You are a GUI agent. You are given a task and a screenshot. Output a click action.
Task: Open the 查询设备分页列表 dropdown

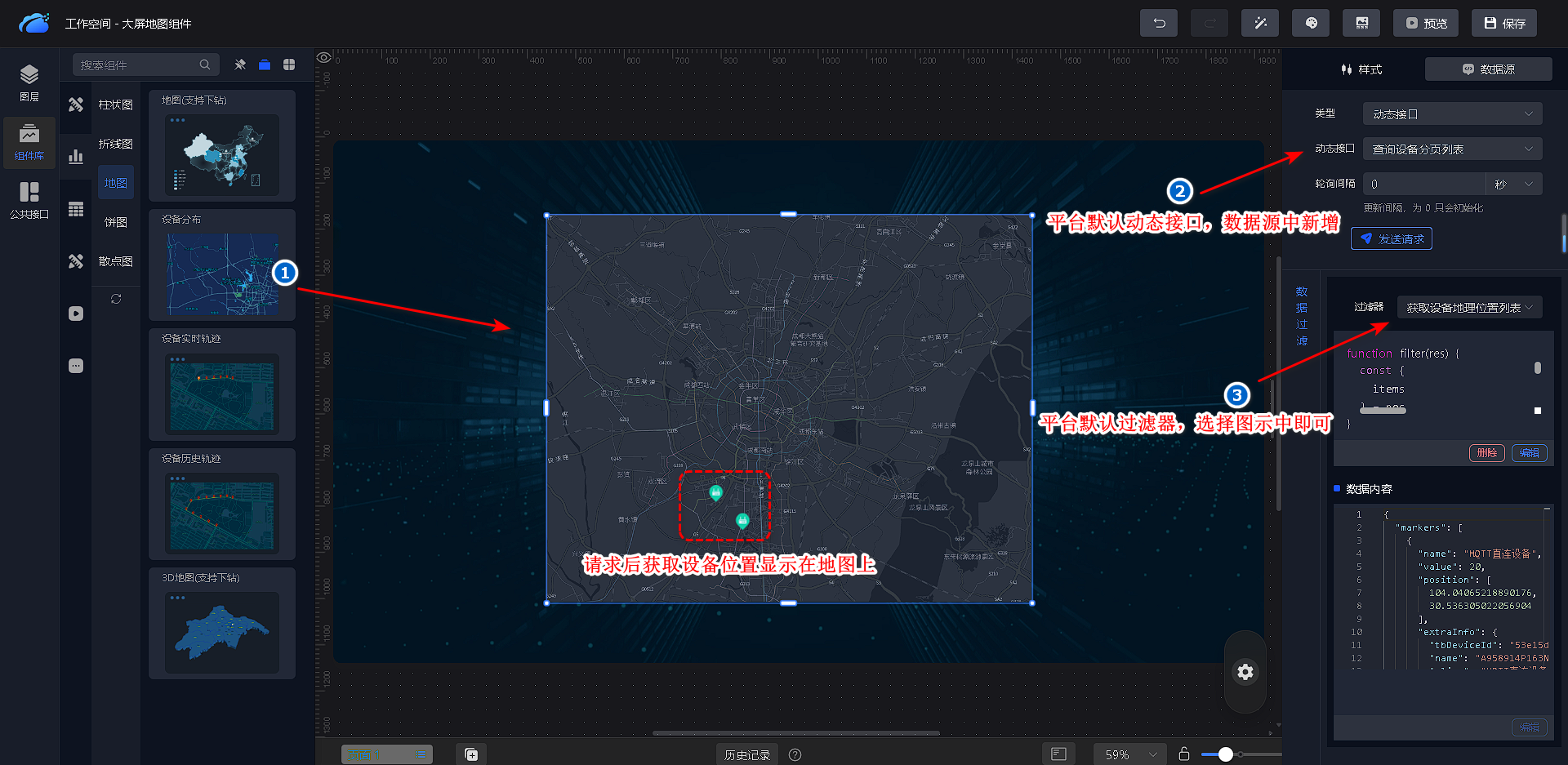1451,149
